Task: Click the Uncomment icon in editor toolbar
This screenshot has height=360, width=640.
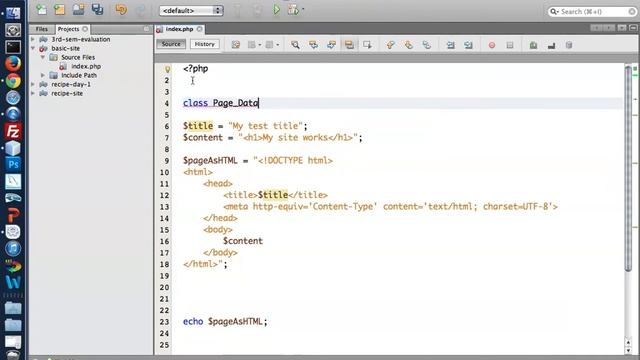Action: pyautogui.click(x=551, y=45)
